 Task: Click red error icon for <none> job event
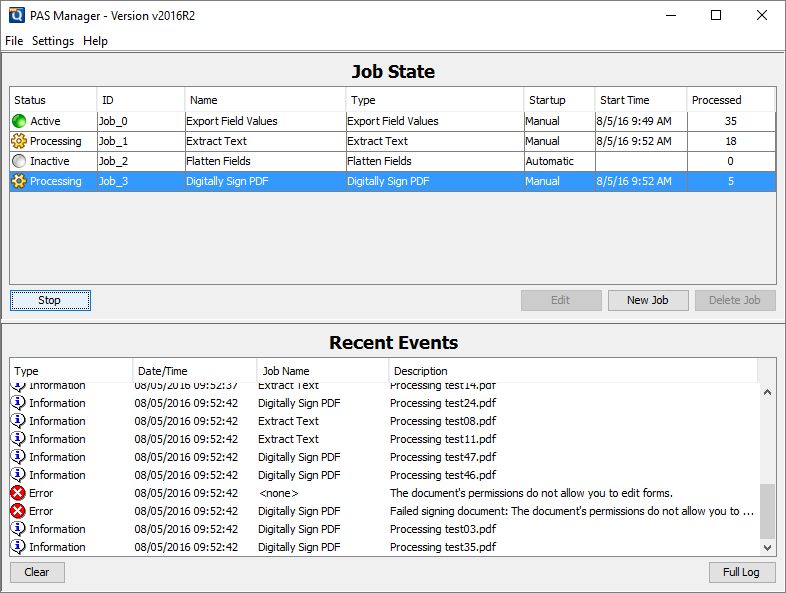18,493
